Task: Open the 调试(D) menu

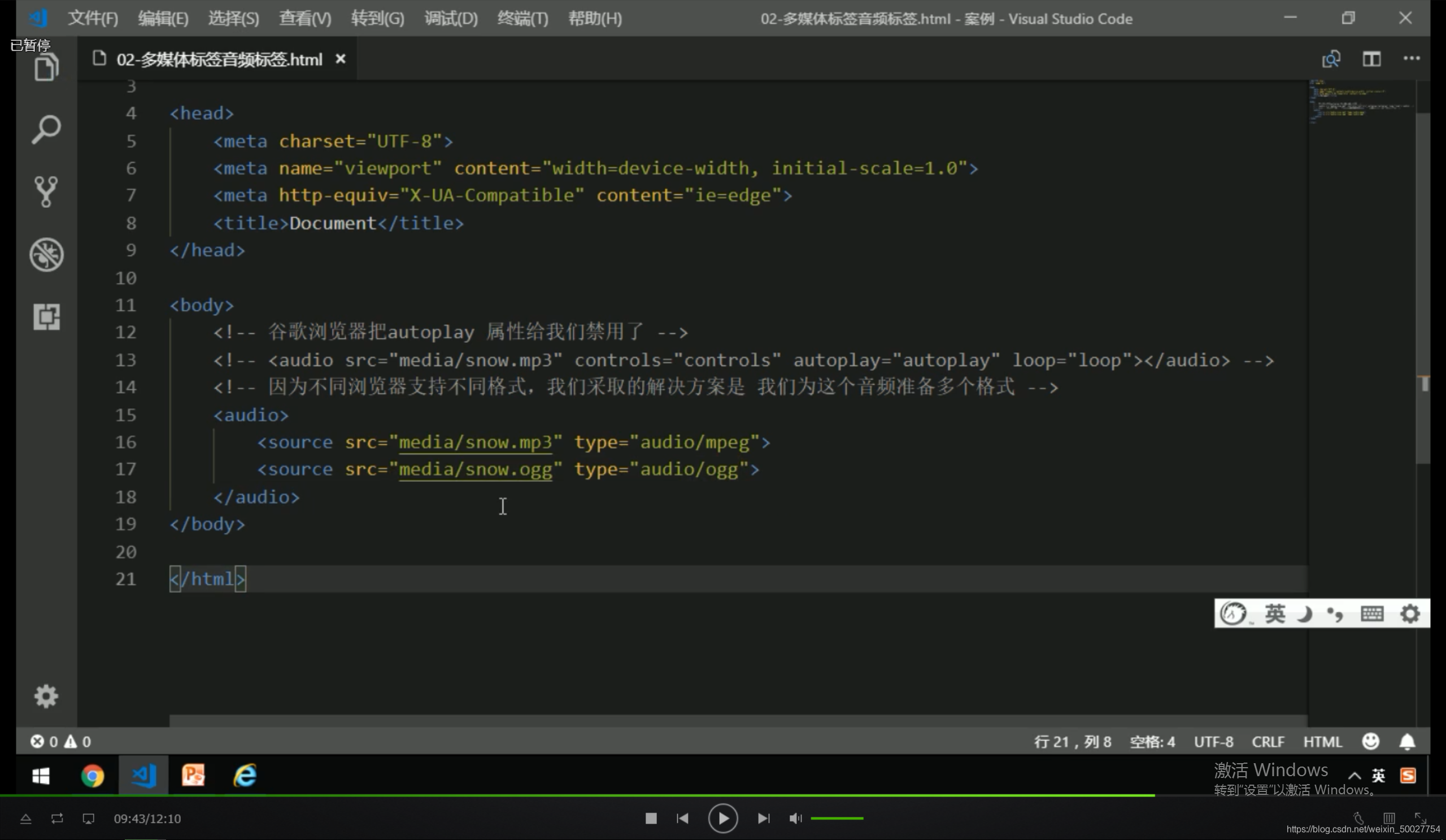Action: 451,19
